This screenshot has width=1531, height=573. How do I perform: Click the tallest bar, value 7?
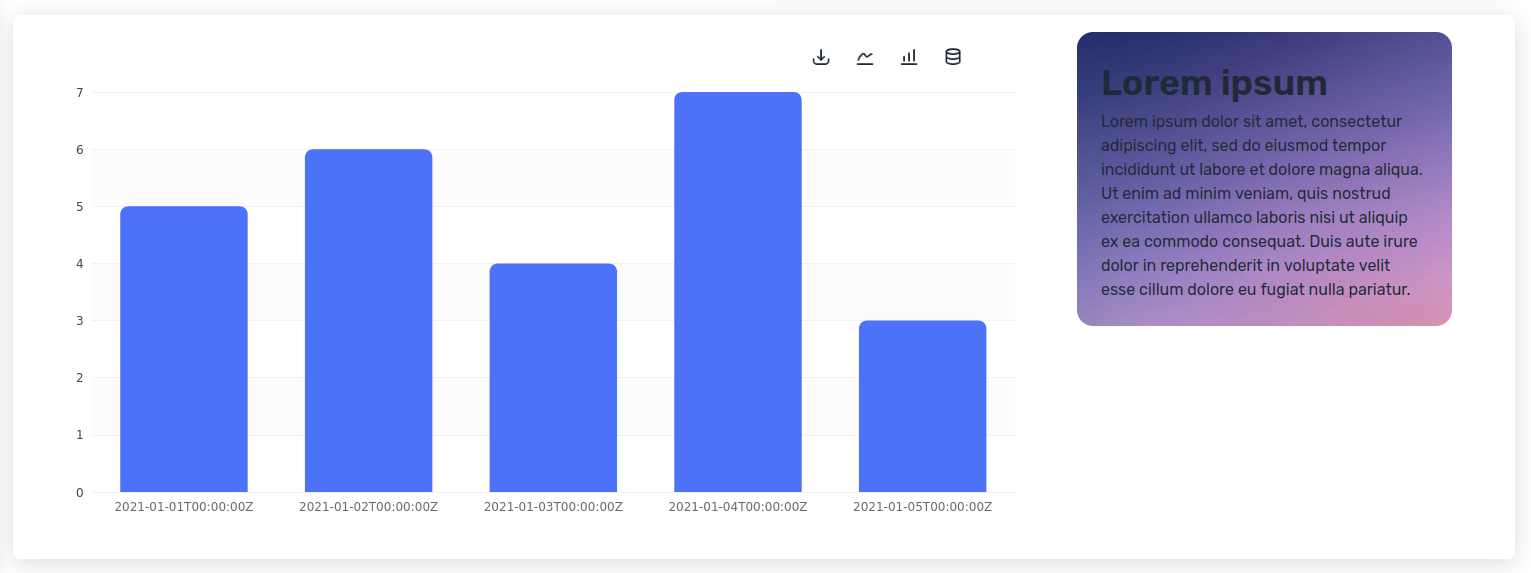pyautogui.click(x=738, y=292)
